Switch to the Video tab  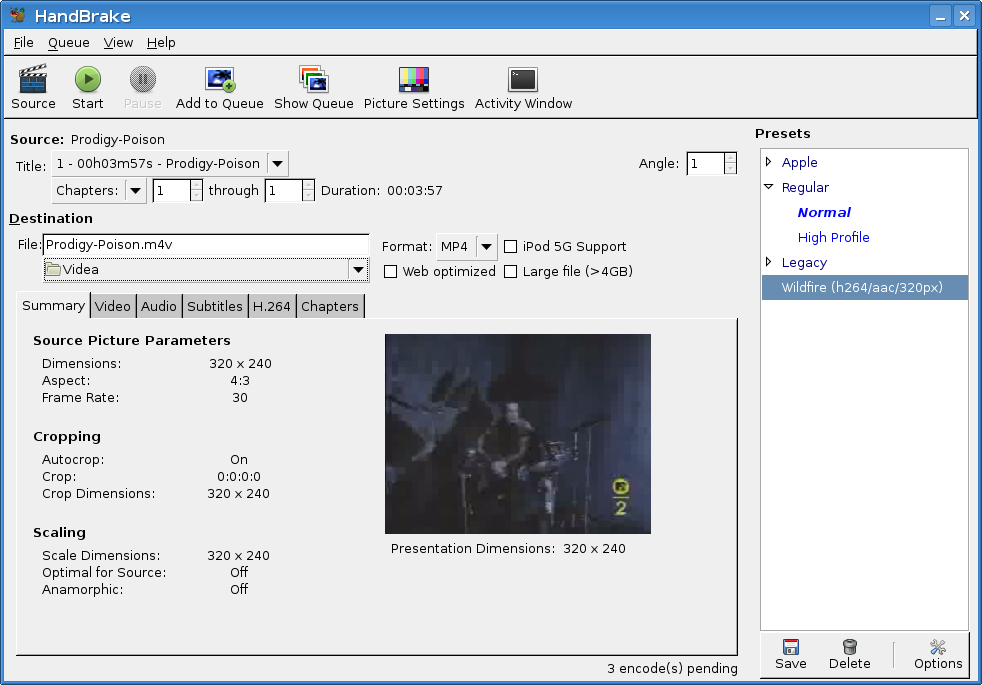pyautogui.click(x=113, y=306)
